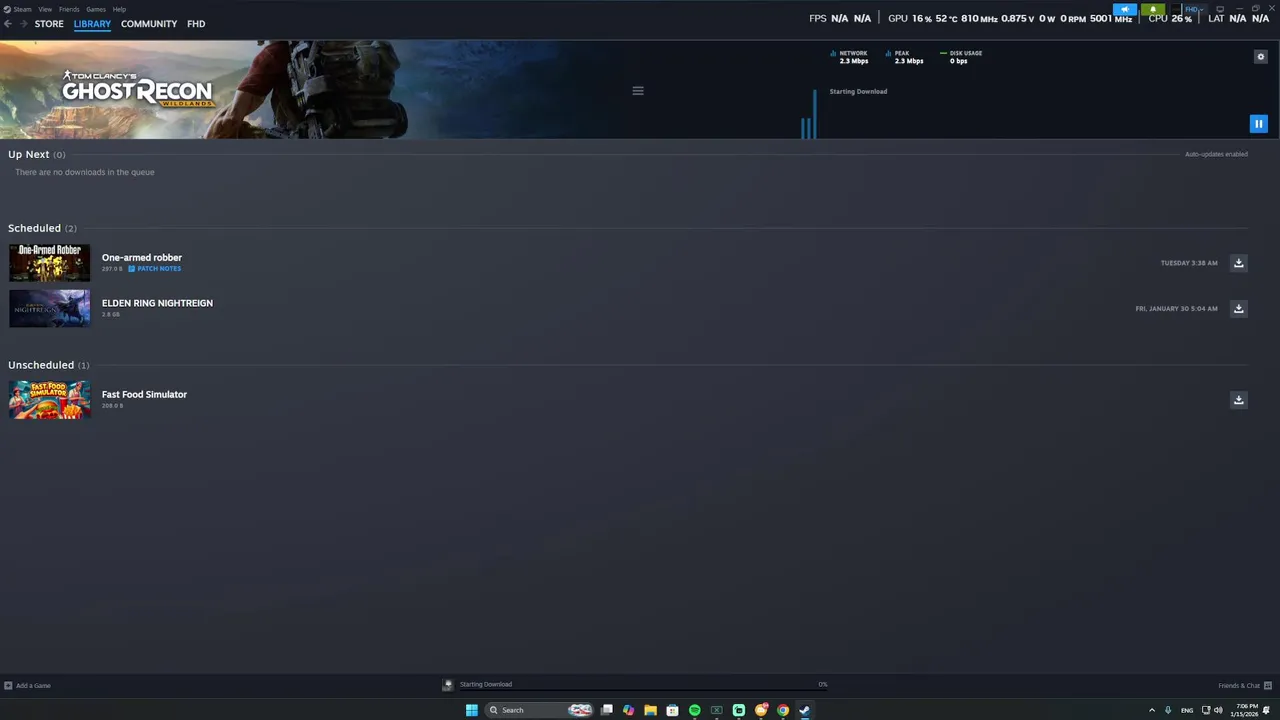
Task: Switch to the COMMUNITY tab
Action: 149,24
